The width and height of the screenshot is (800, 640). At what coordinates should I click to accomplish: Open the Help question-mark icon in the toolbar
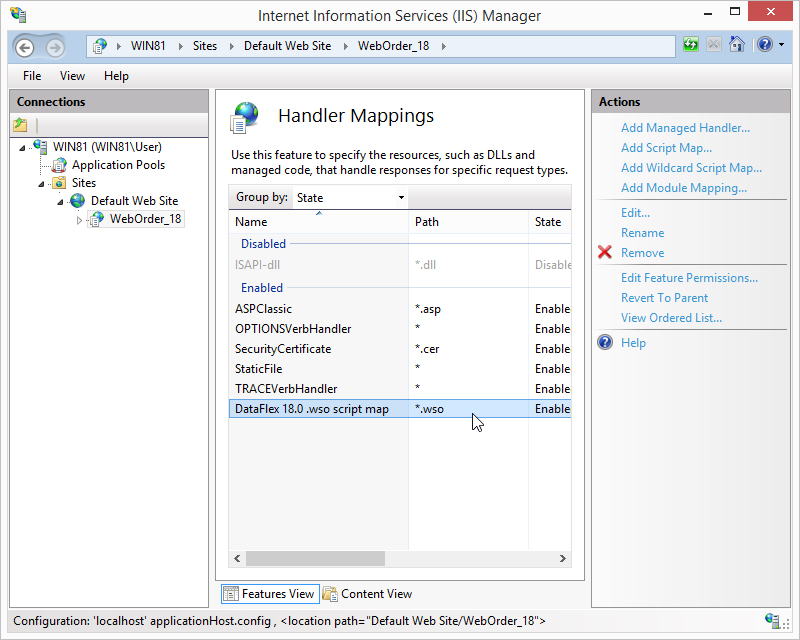(764, 44)
